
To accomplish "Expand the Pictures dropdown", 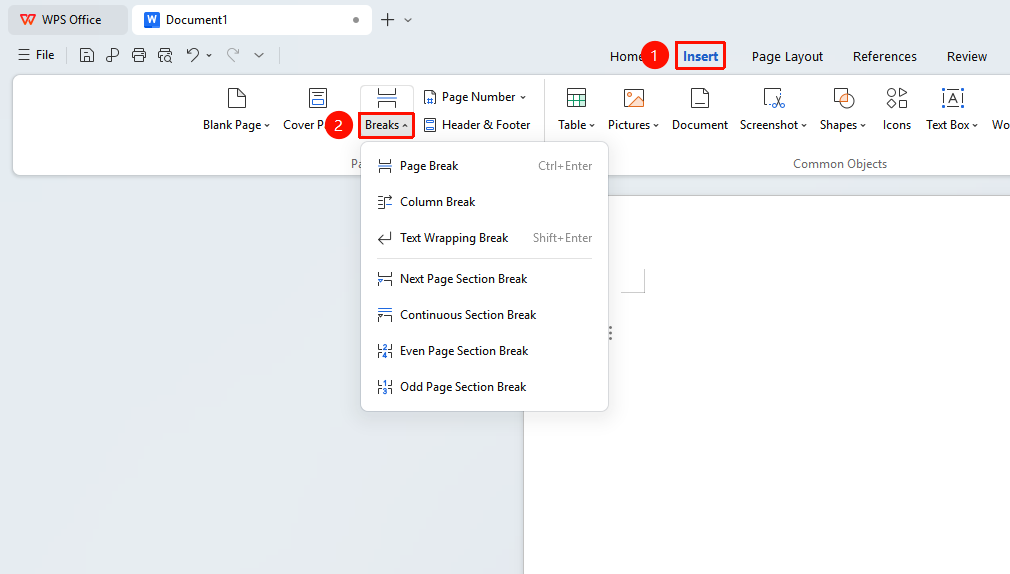I will 656,126.
